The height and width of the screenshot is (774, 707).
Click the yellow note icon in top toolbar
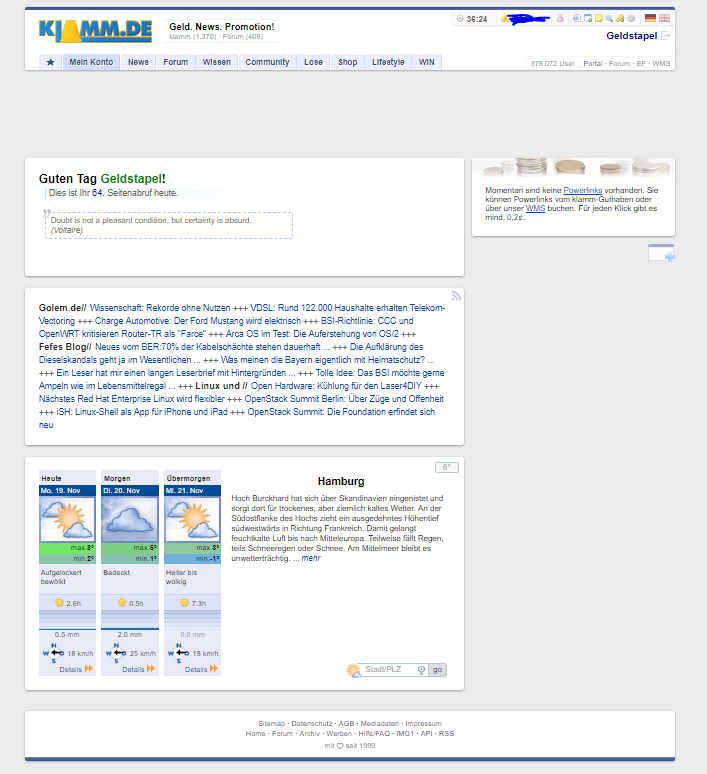click(x=598, y=18)
